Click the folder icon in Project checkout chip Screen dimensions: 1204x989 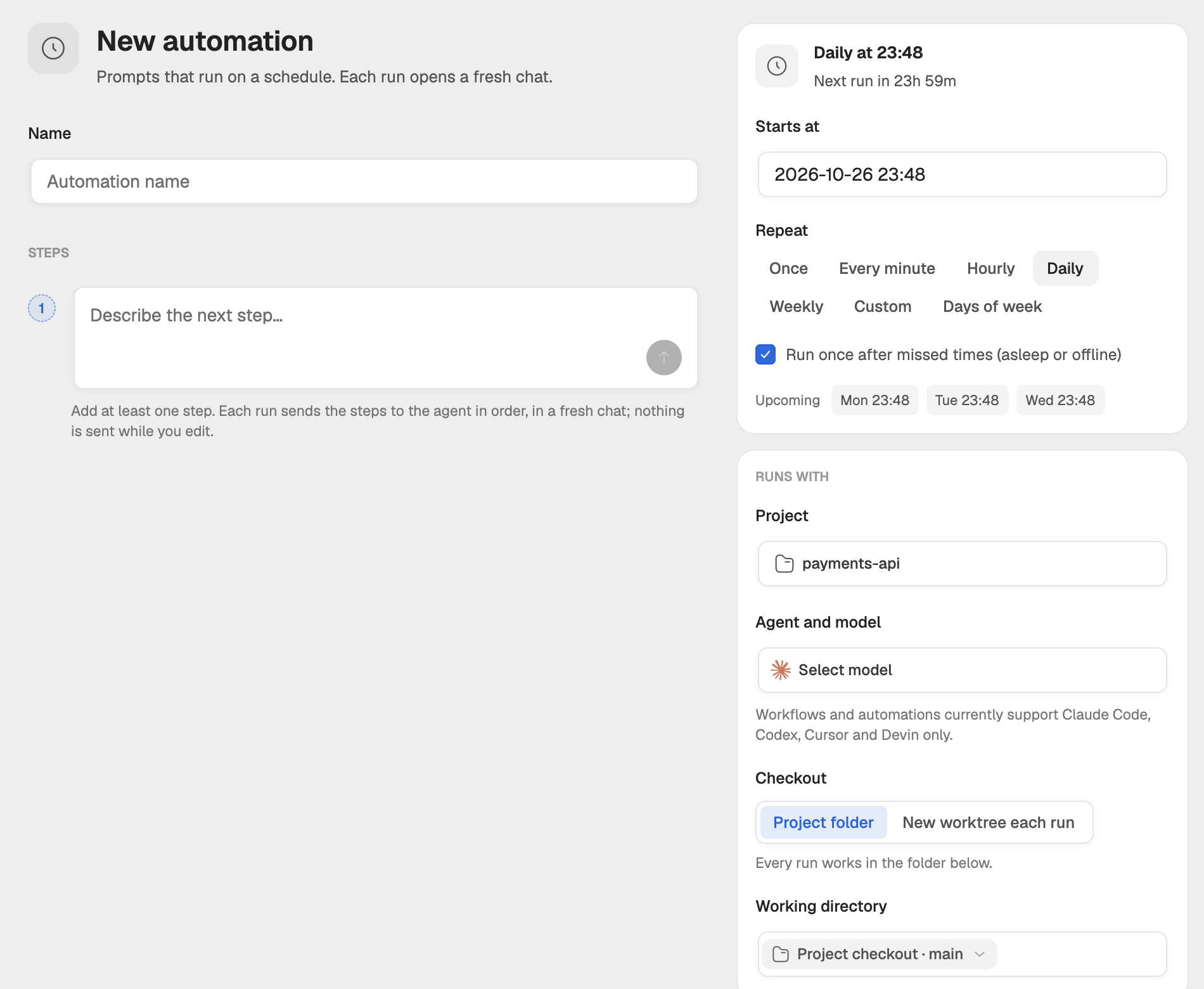(781, 954)
